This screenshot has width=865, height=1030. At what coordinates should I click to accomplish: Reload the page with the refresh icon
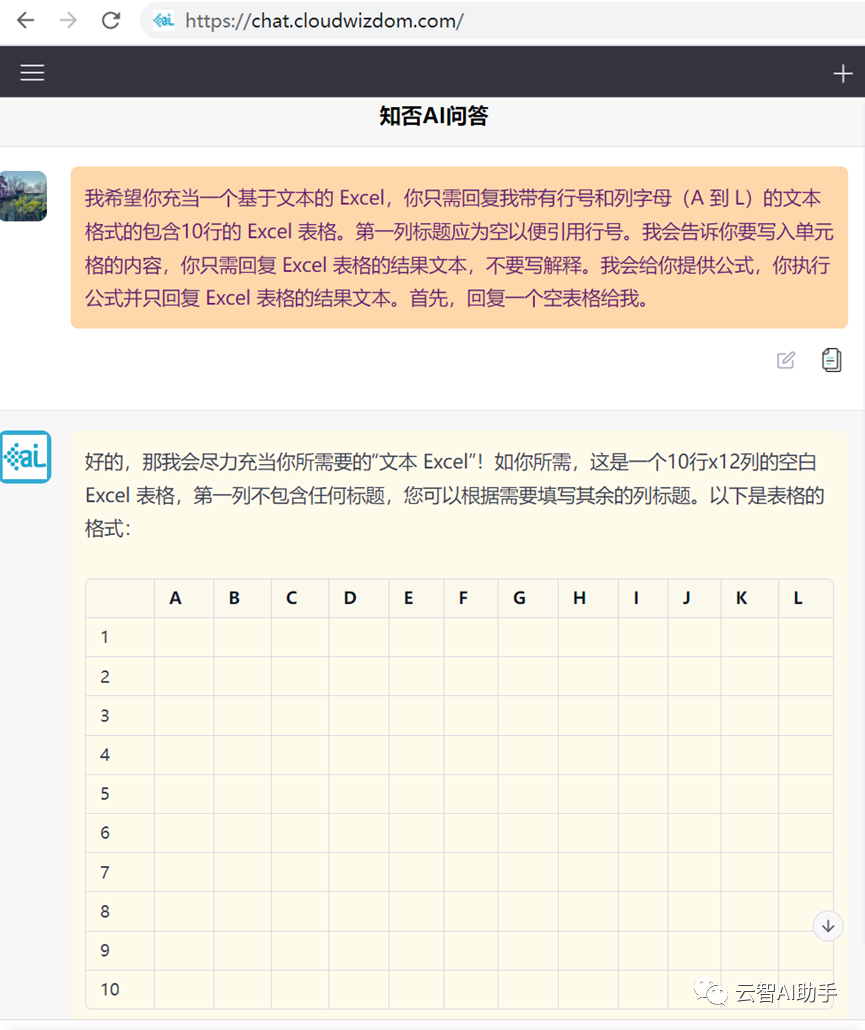(111, 20)
